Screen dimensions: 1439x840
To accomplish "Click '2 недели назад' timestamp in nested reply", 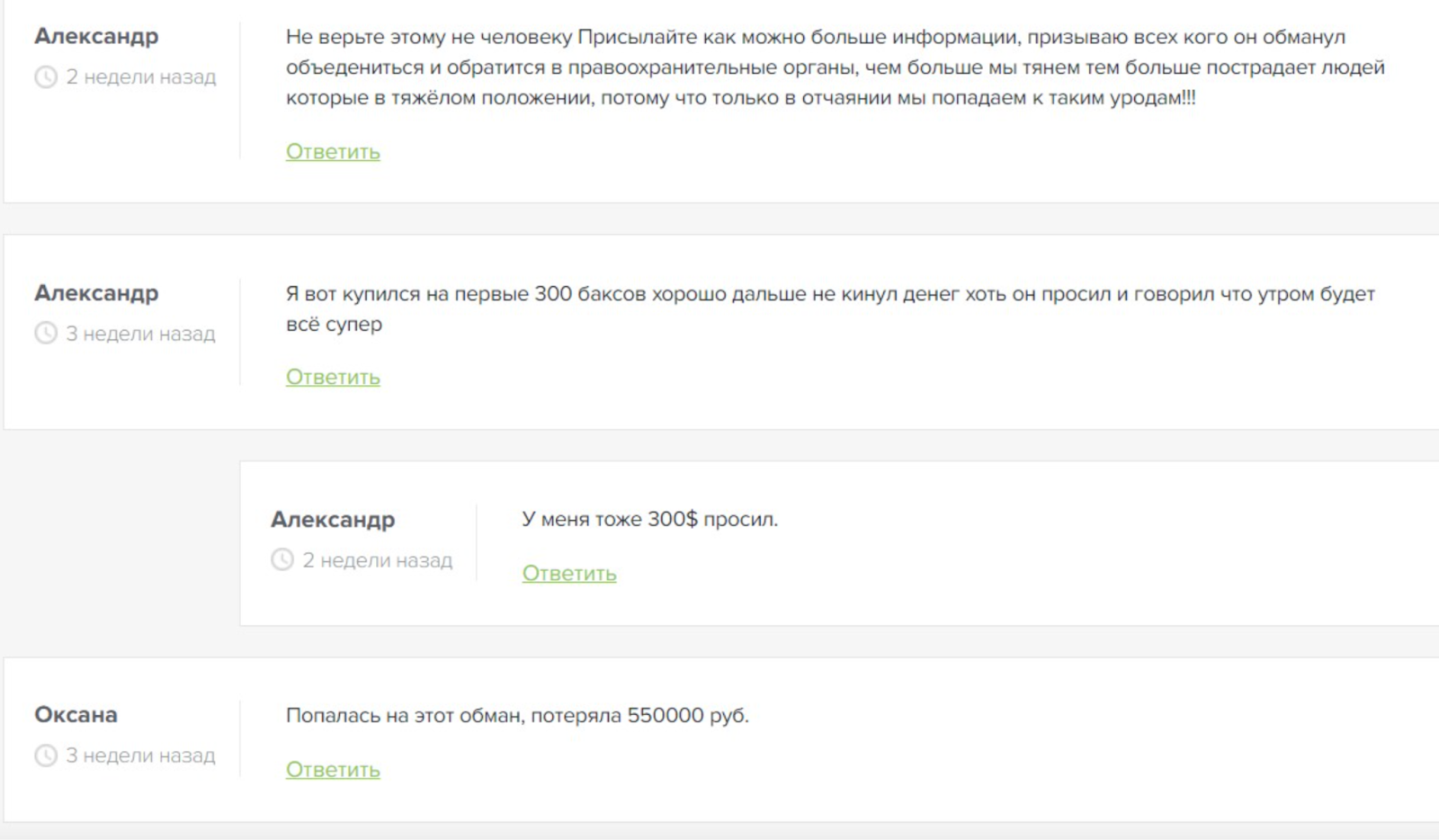I will coord(378,560).
